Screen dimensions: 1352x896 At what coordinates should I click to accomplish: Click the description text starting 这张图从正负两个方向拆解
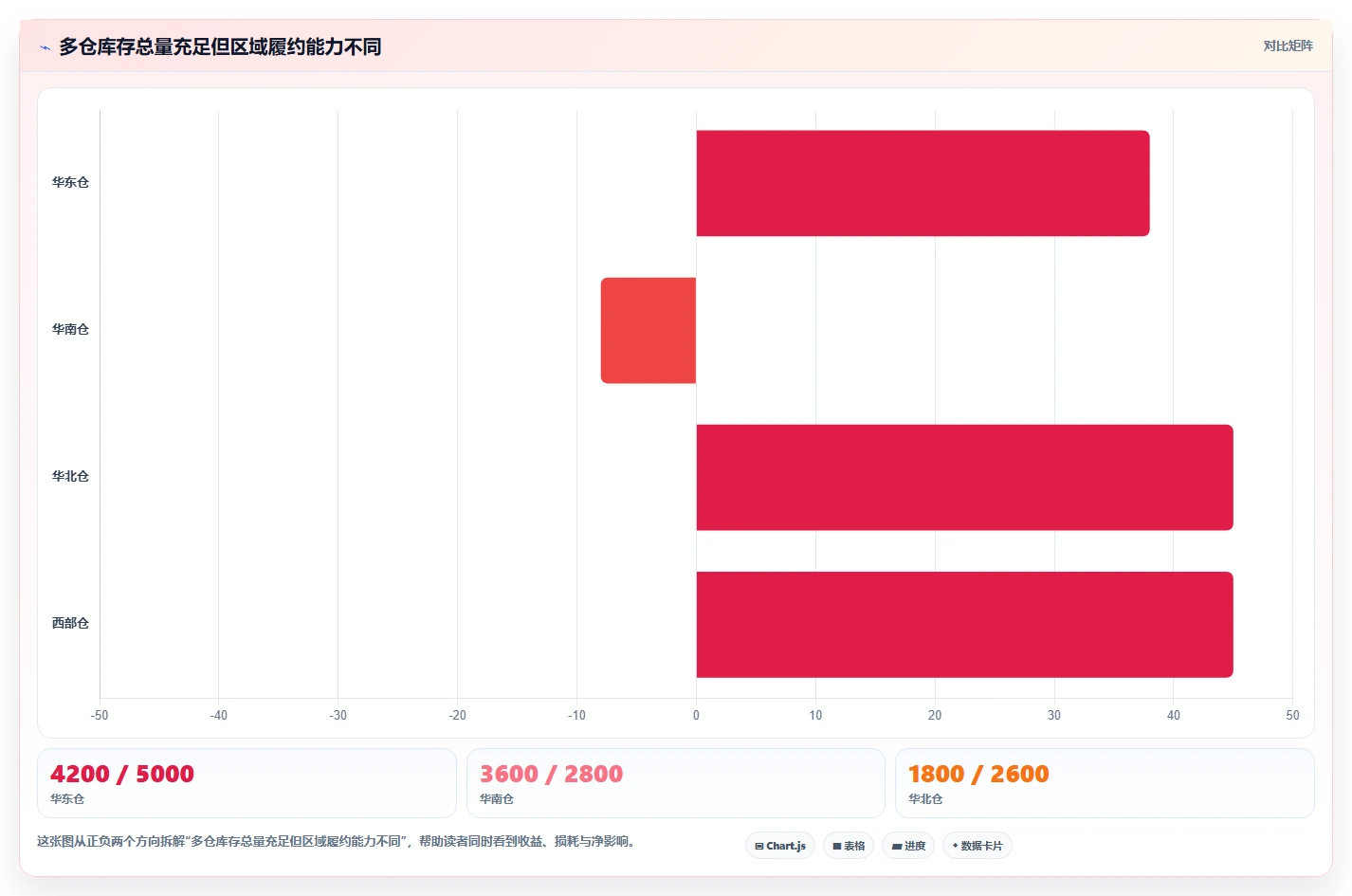tap(336, 841)
